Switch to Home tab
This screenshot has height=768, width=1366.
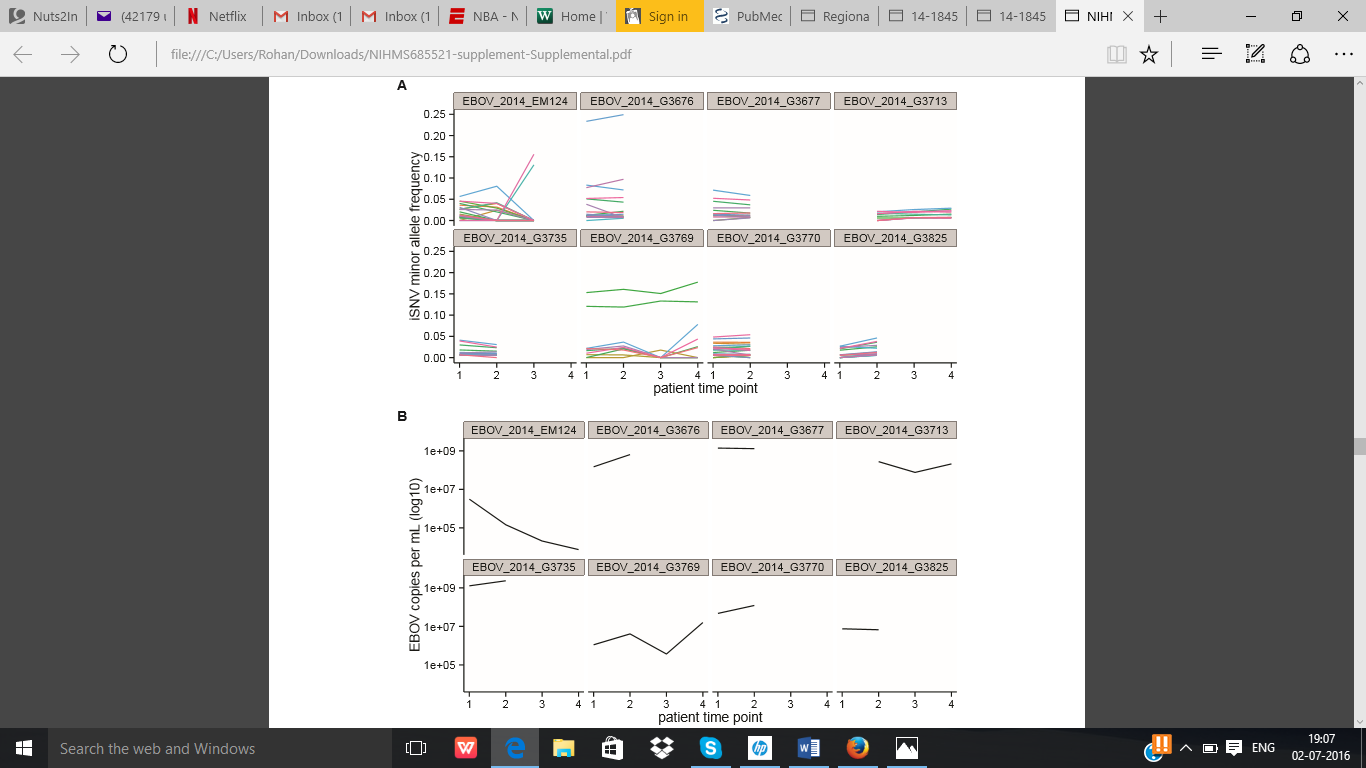click(x=570, y=16)
